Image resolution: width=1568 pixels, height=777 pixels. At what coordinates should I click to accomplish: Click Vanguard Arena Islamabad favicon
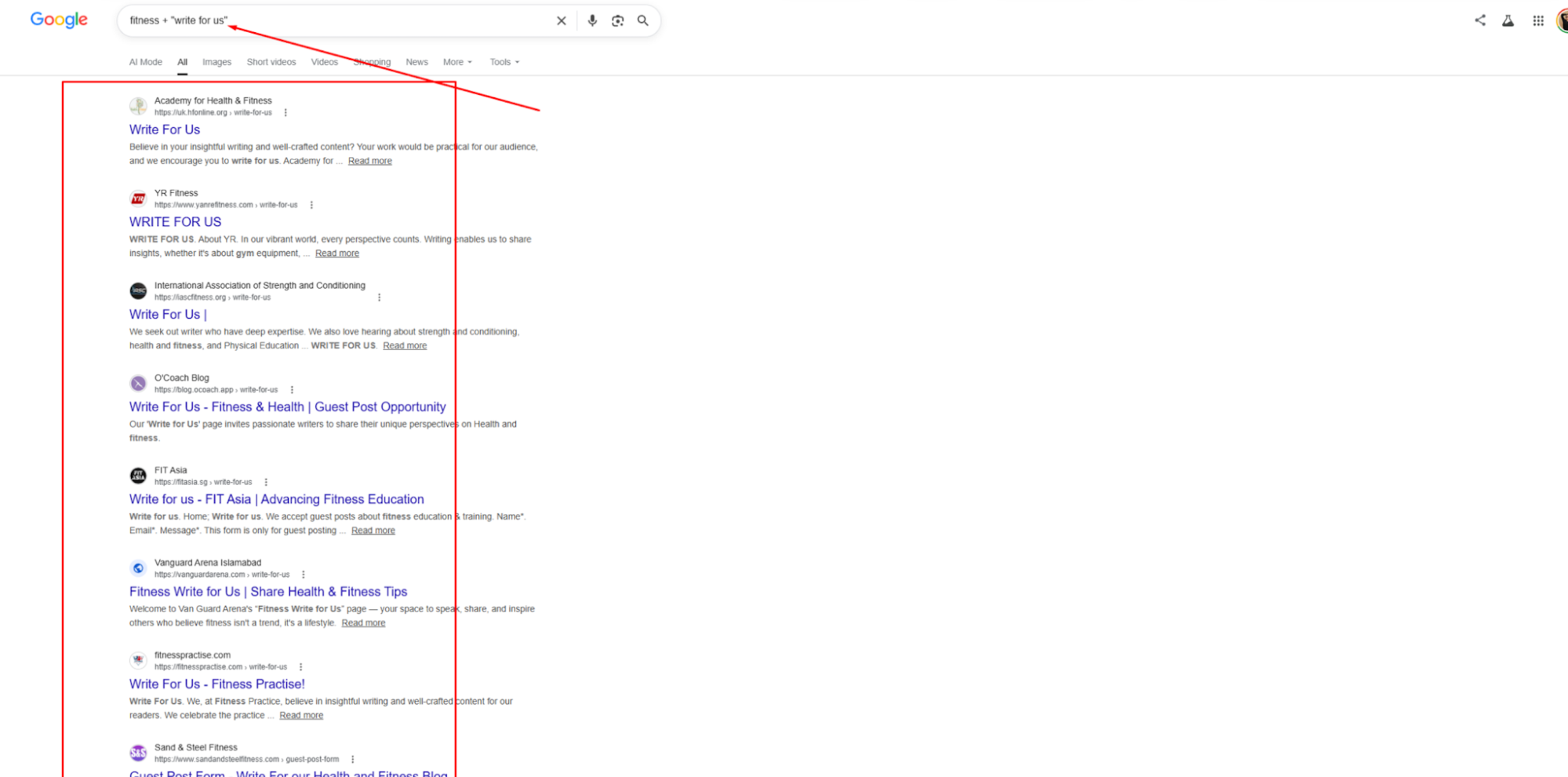coord(138,568)
